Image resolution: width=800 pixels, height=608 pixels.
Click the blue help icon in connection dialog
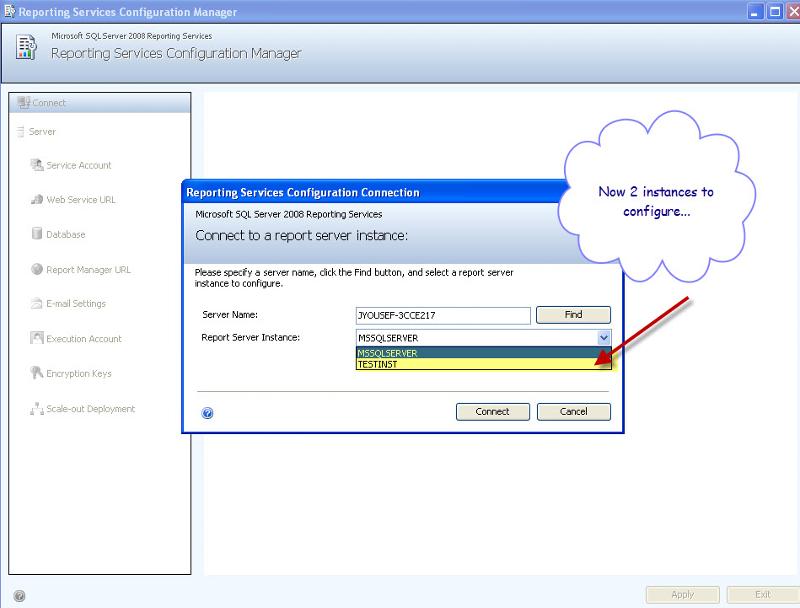tap(207, 413)
